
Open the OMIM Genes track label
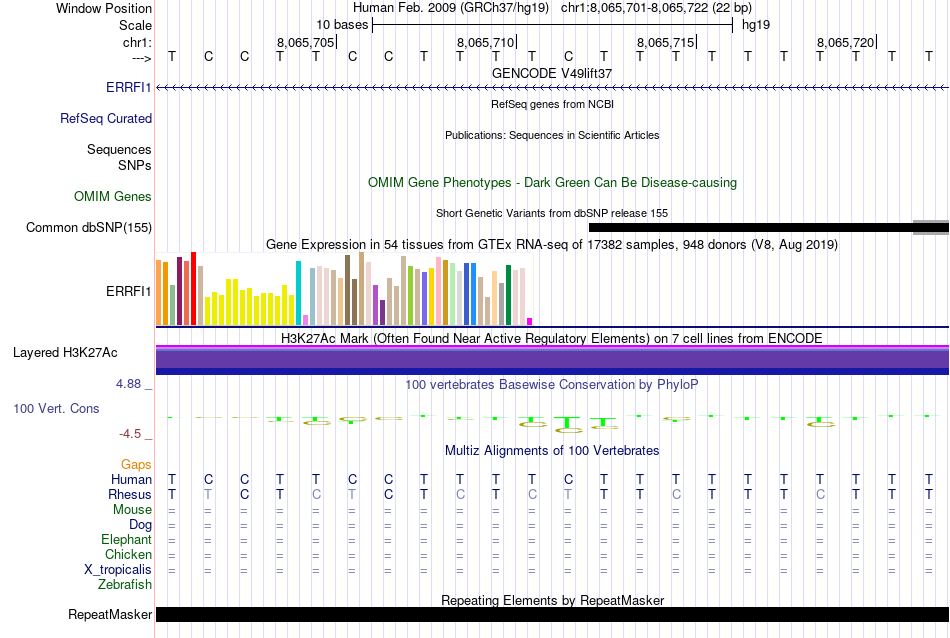(112, 196)
